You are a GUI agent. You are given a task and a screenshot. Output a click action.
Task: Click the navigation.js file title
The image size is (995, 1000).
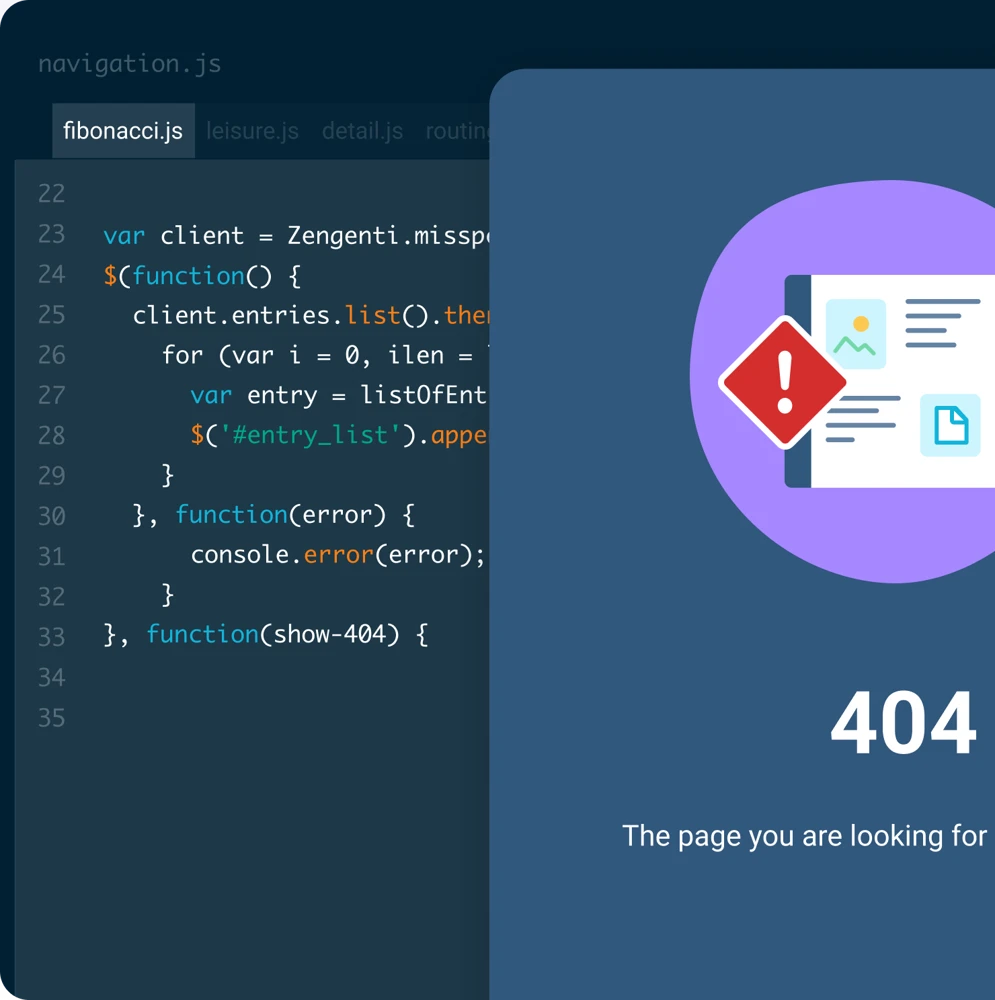[x=129, y=64]
